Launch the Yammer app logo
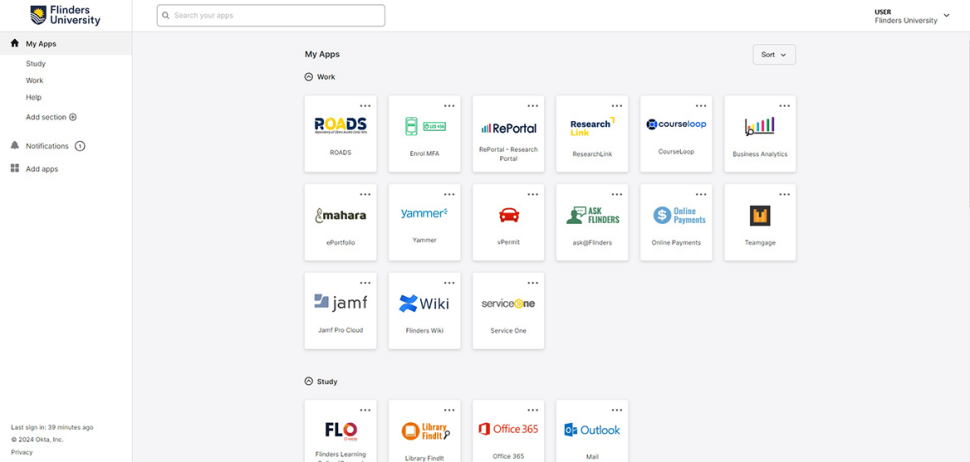This screenshot has width=970, height=462. pyautogui.click(x=424, y=213)
